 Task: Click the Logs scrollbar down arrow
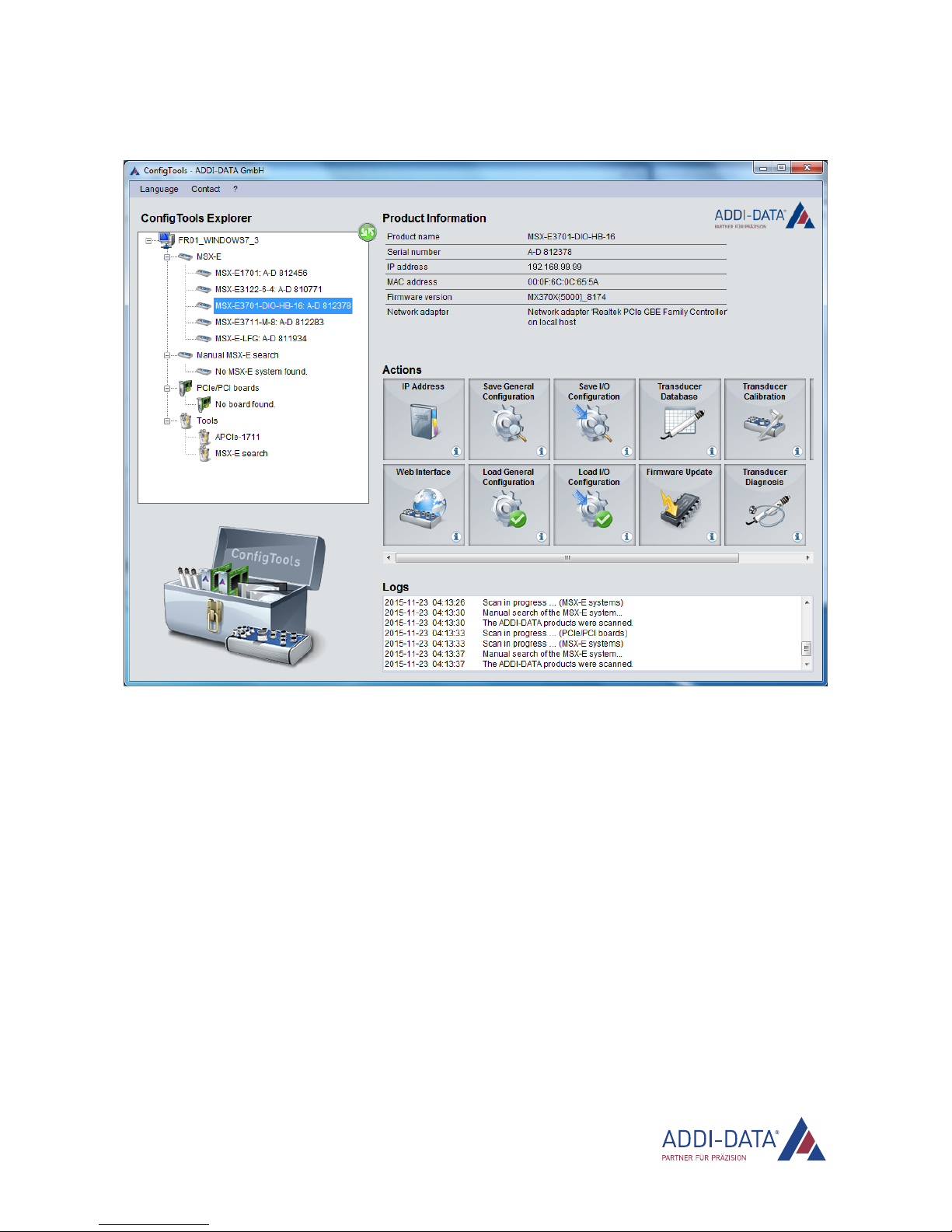[x=807, y=665]
